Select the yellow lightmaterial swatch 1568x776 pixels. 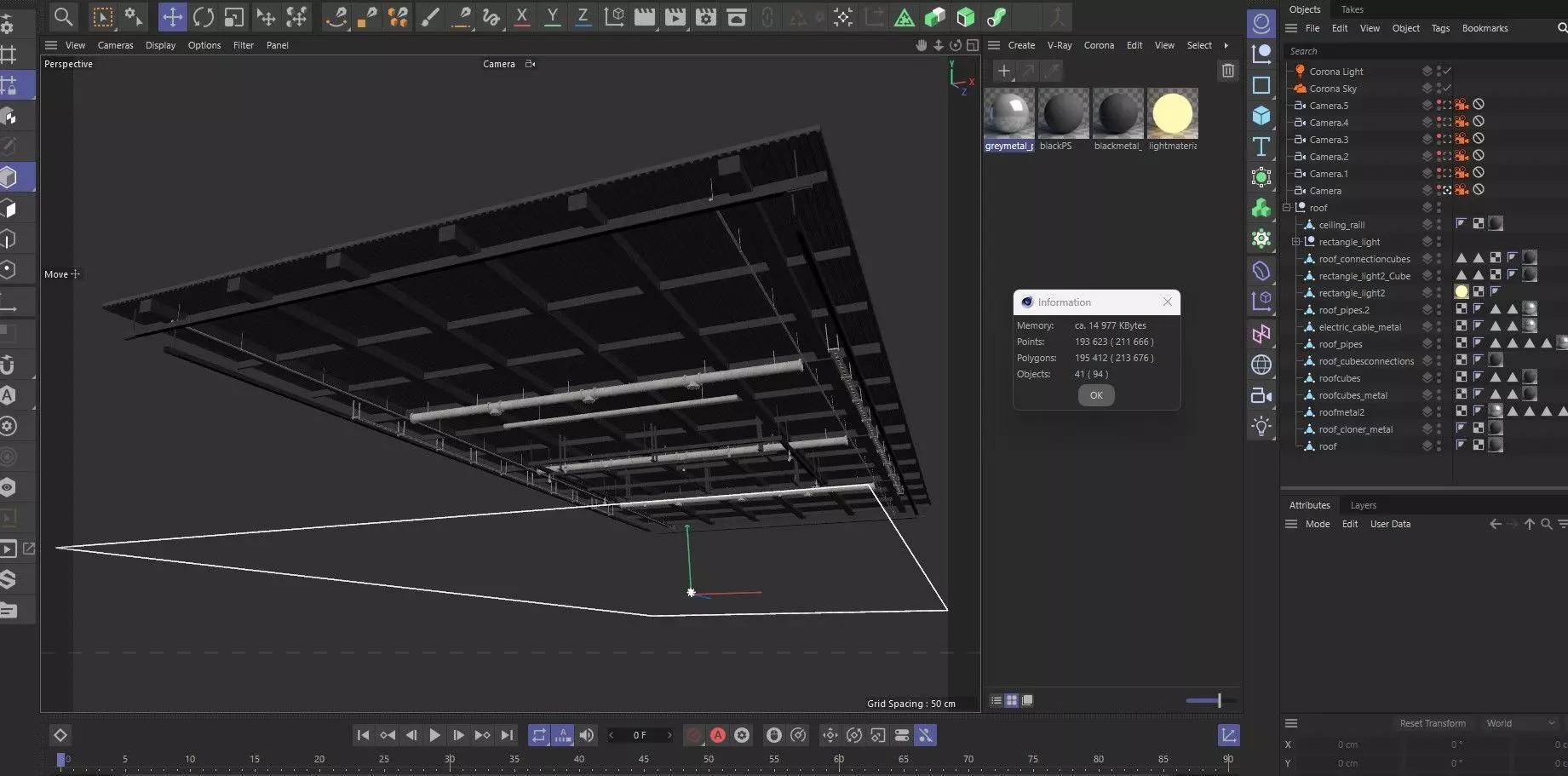click(x=1172, y=113)
